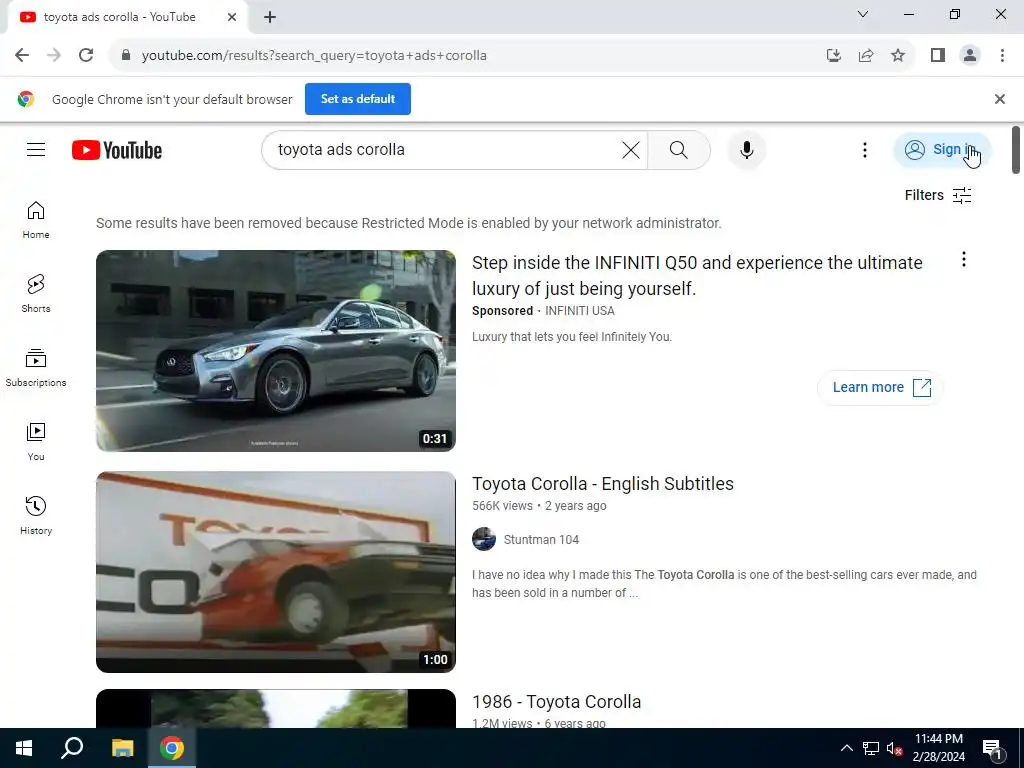The width and height of the screenshot is (1024, 768).
Task: Dismiss the default browser notification bar
Action: click(x=999, y=99)
